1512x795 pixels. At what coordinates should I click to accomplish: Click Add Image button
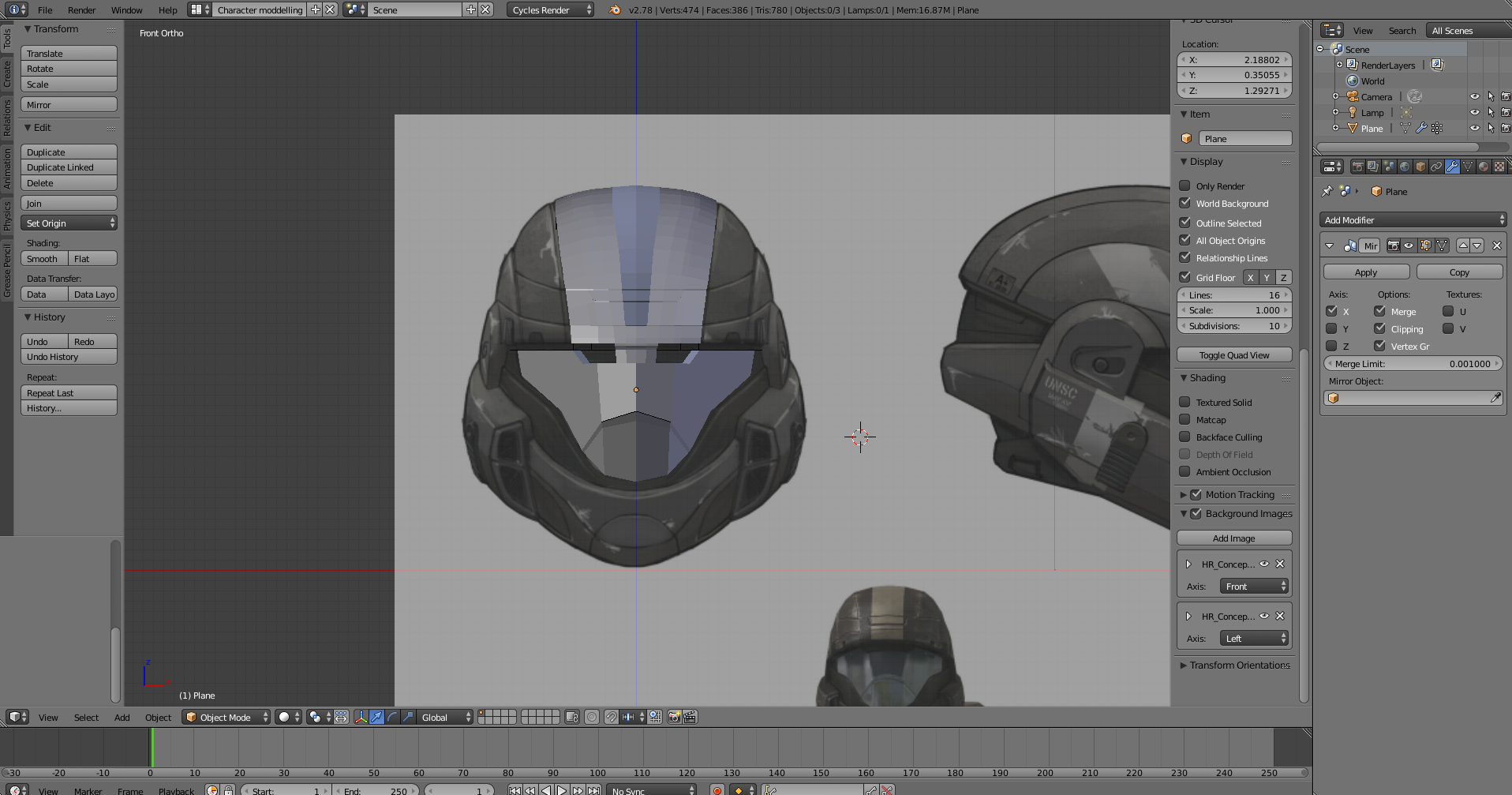[x=1234, y=538]
